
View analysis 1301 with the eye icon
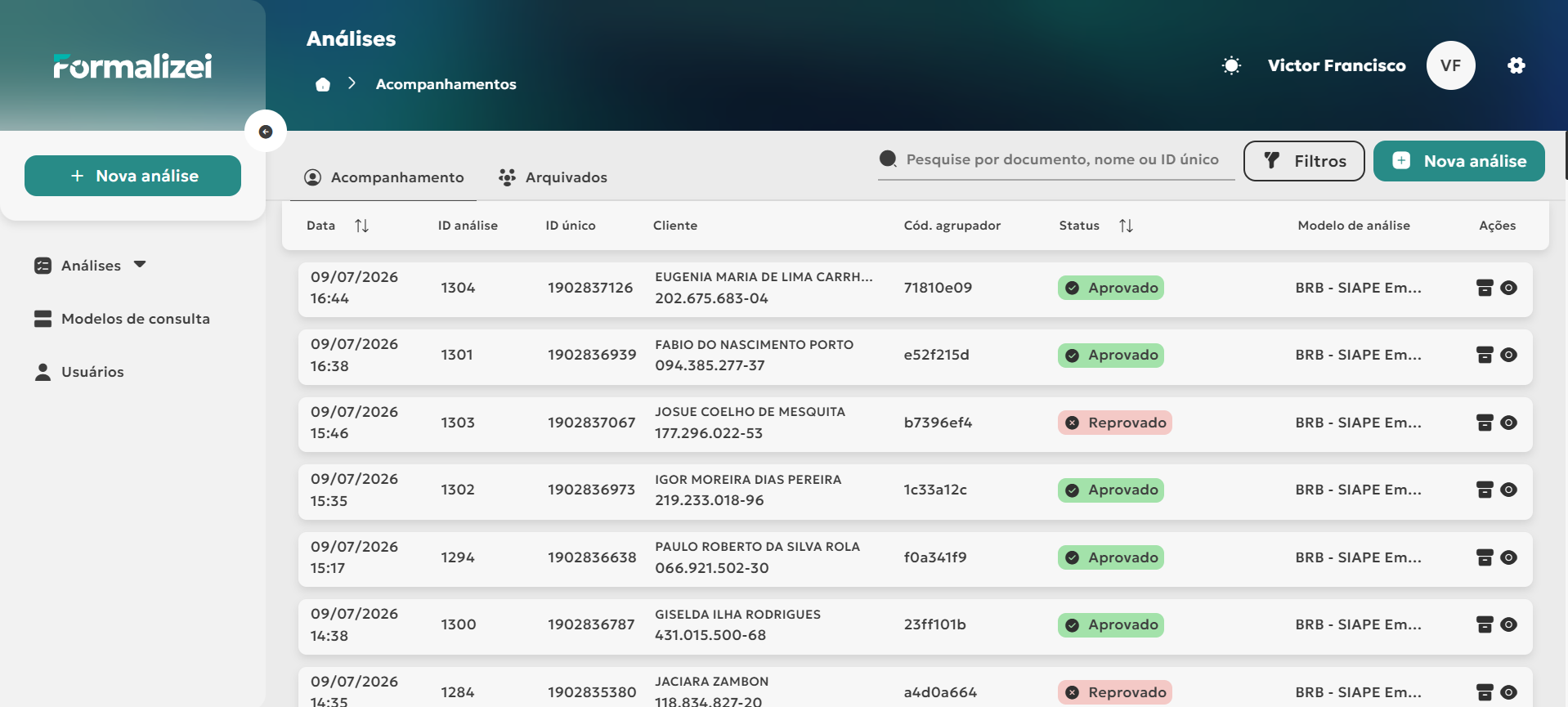pos(1509,355)
